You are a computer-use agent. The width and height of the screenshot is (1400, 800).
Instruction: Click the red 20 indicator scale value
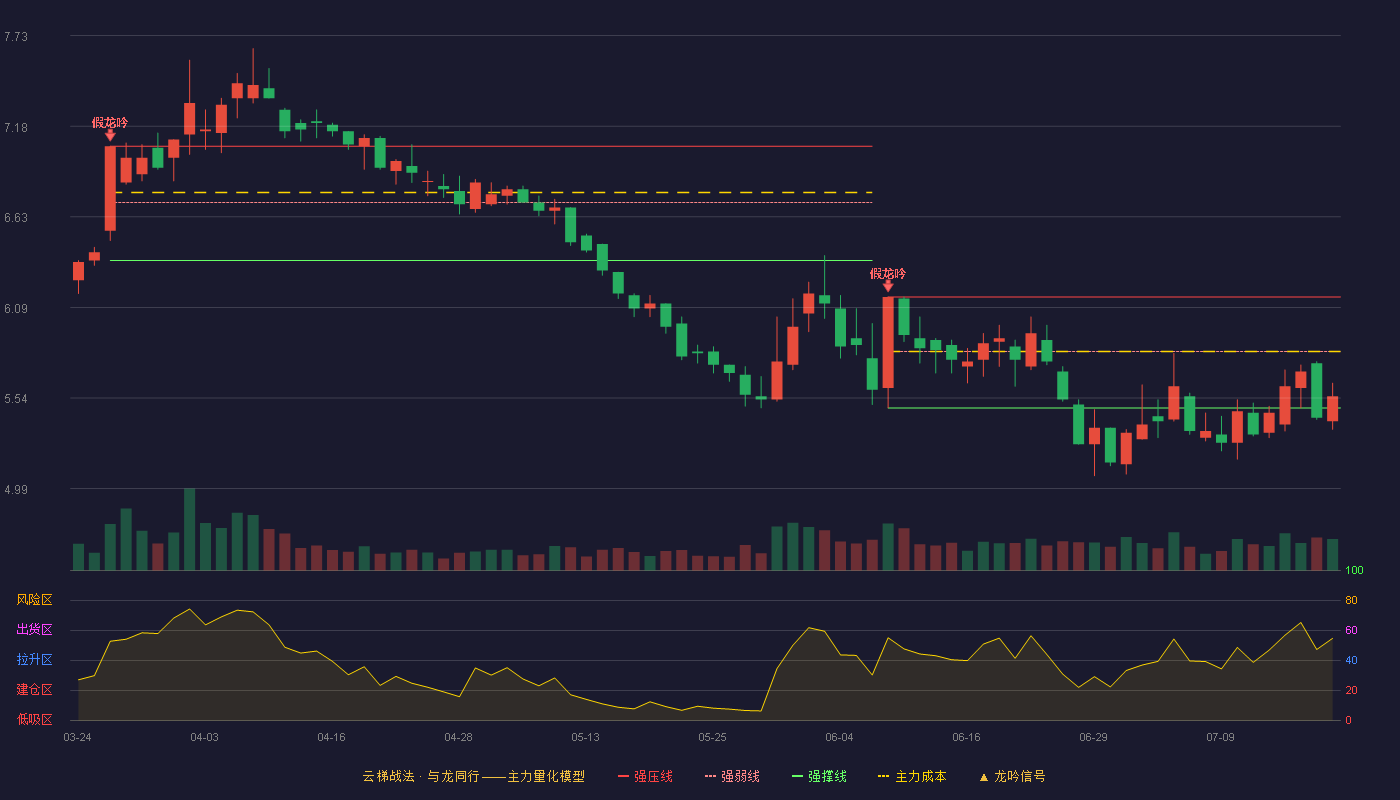click(x=1351, y=690)
